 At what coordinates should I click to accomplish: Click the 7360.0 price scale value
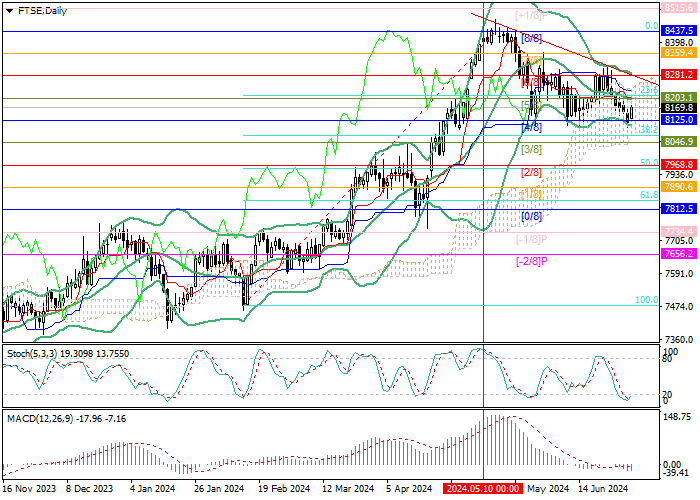(679, 340)
